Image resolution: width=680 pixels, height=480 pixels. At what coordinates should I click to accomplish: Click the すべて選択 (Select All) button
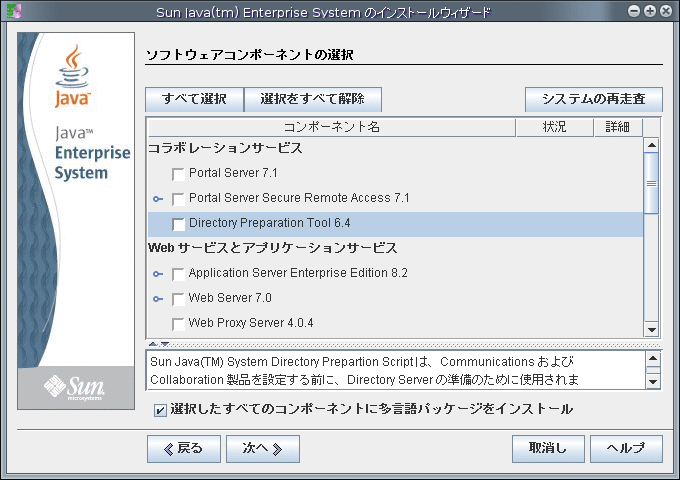[194, 99]
